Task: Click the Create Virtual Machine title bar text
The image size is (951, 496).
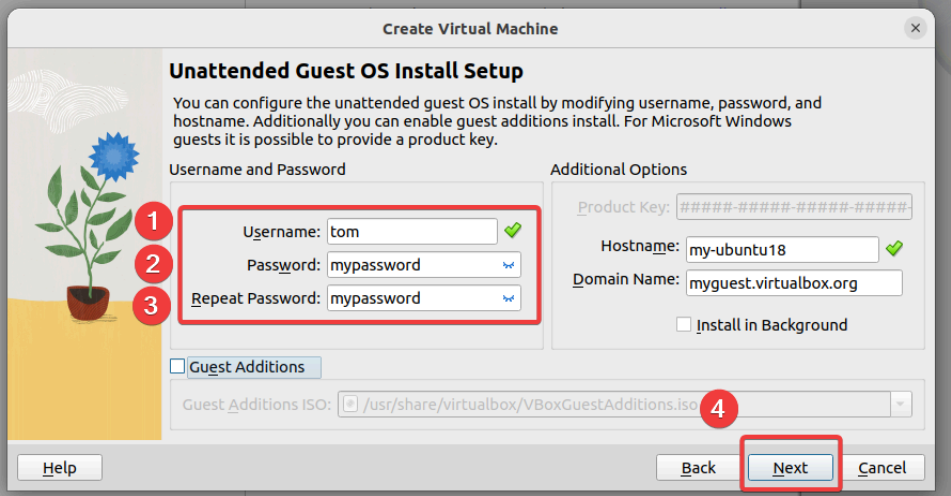Action: click(x=470, y=28)
